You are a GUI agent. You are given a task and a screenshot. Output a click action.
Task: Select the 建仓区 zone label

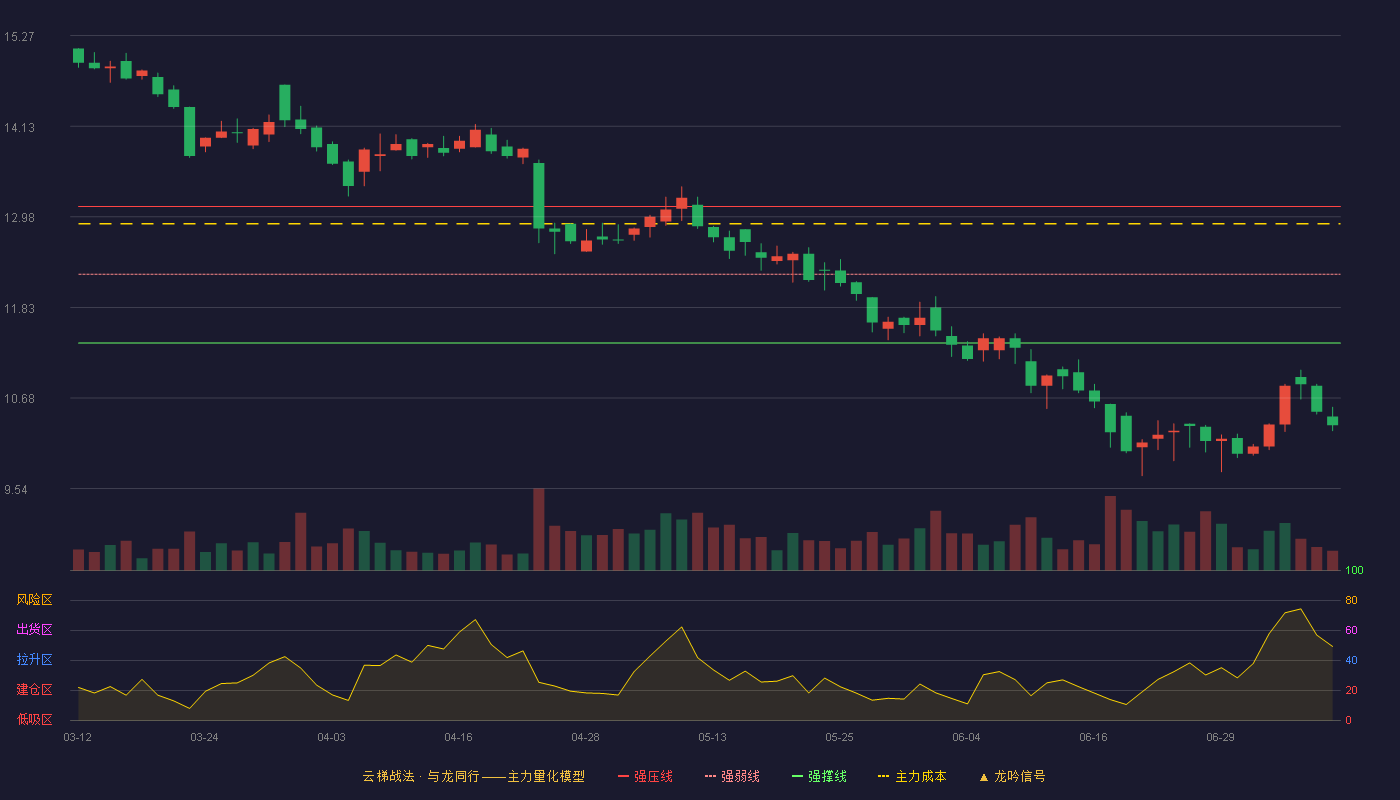tap(34, 690)
